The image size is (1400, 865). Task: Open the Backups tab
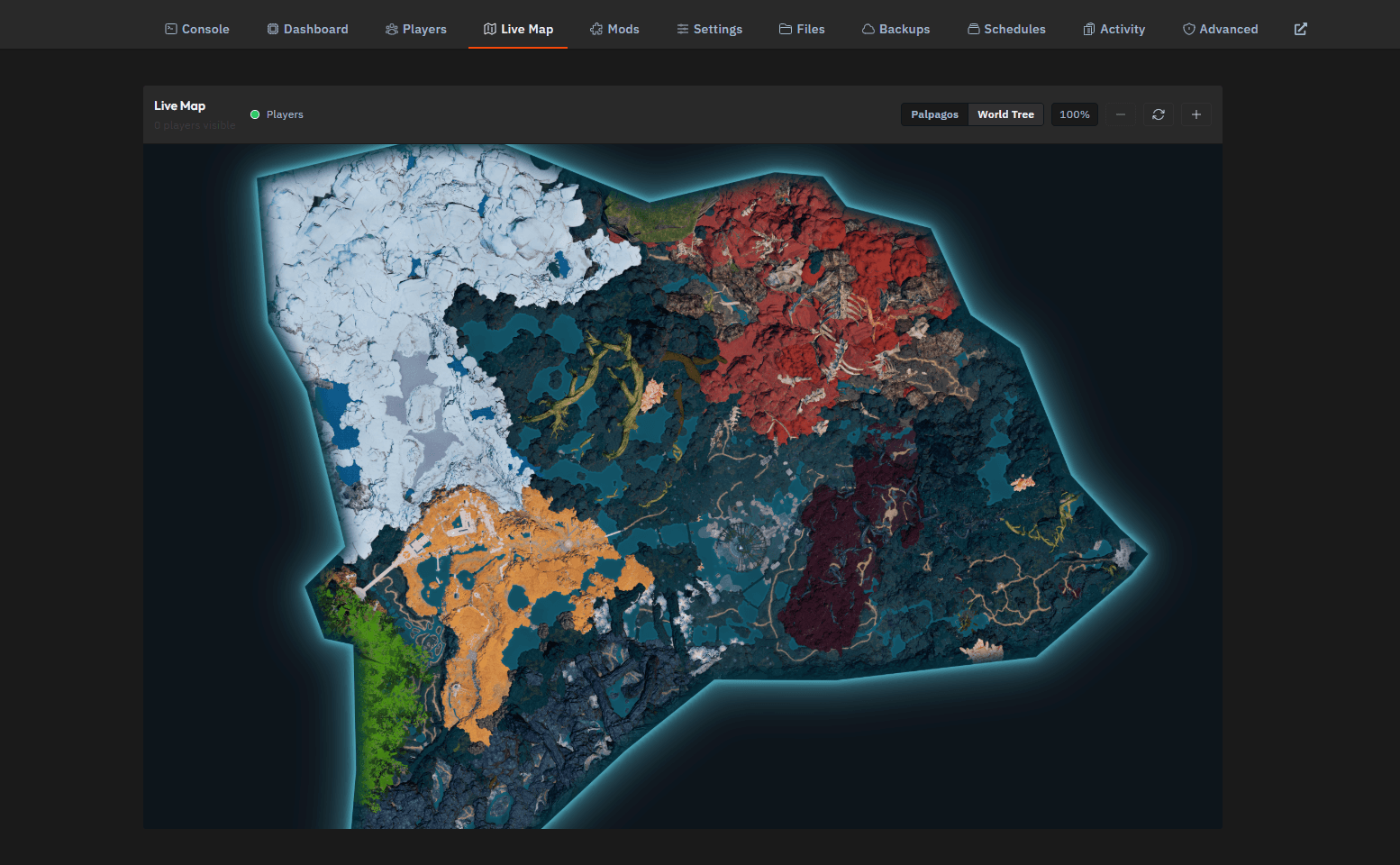(895, 29)
